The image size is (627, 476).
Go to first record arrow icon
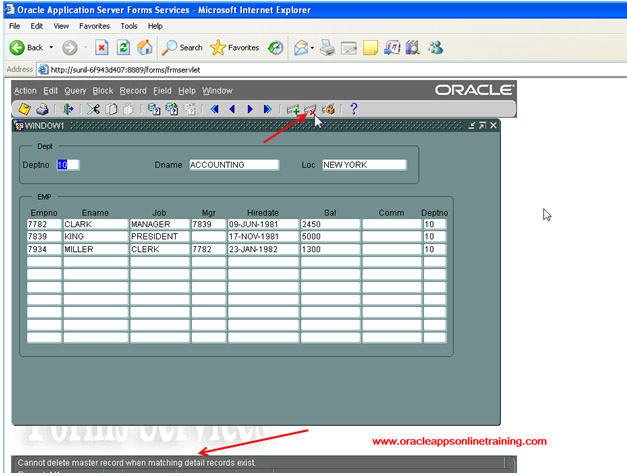[x=214, y=109]
